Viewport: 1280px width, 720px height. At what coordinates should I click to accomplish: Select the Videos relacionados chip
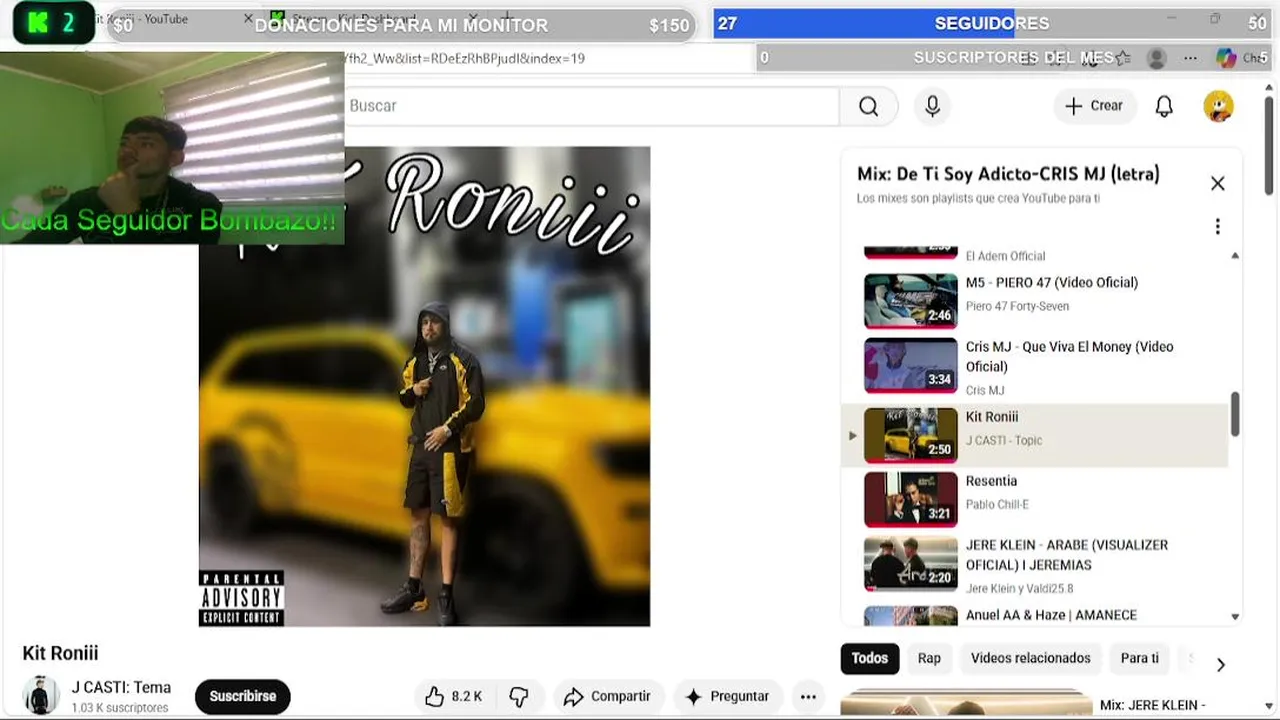(1030, 658)
